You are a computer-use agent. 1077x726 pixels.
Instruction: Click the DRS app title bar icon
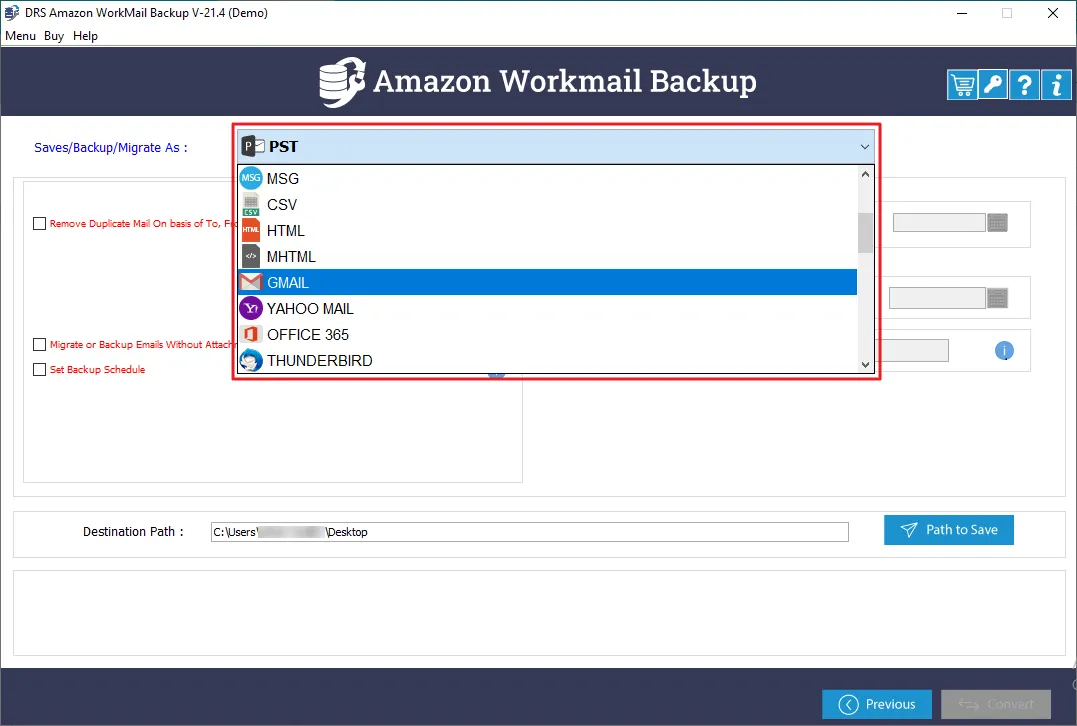pyautogui.click(x=12, y=12)
